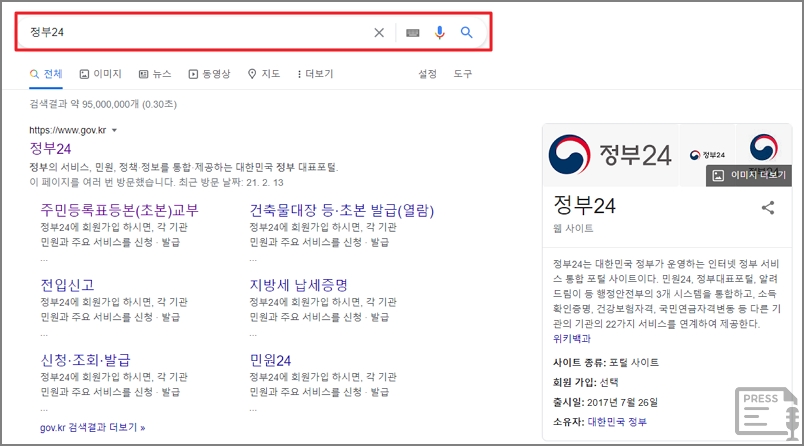
Task: Open 설정 search settings
Action: click(427, 74)
